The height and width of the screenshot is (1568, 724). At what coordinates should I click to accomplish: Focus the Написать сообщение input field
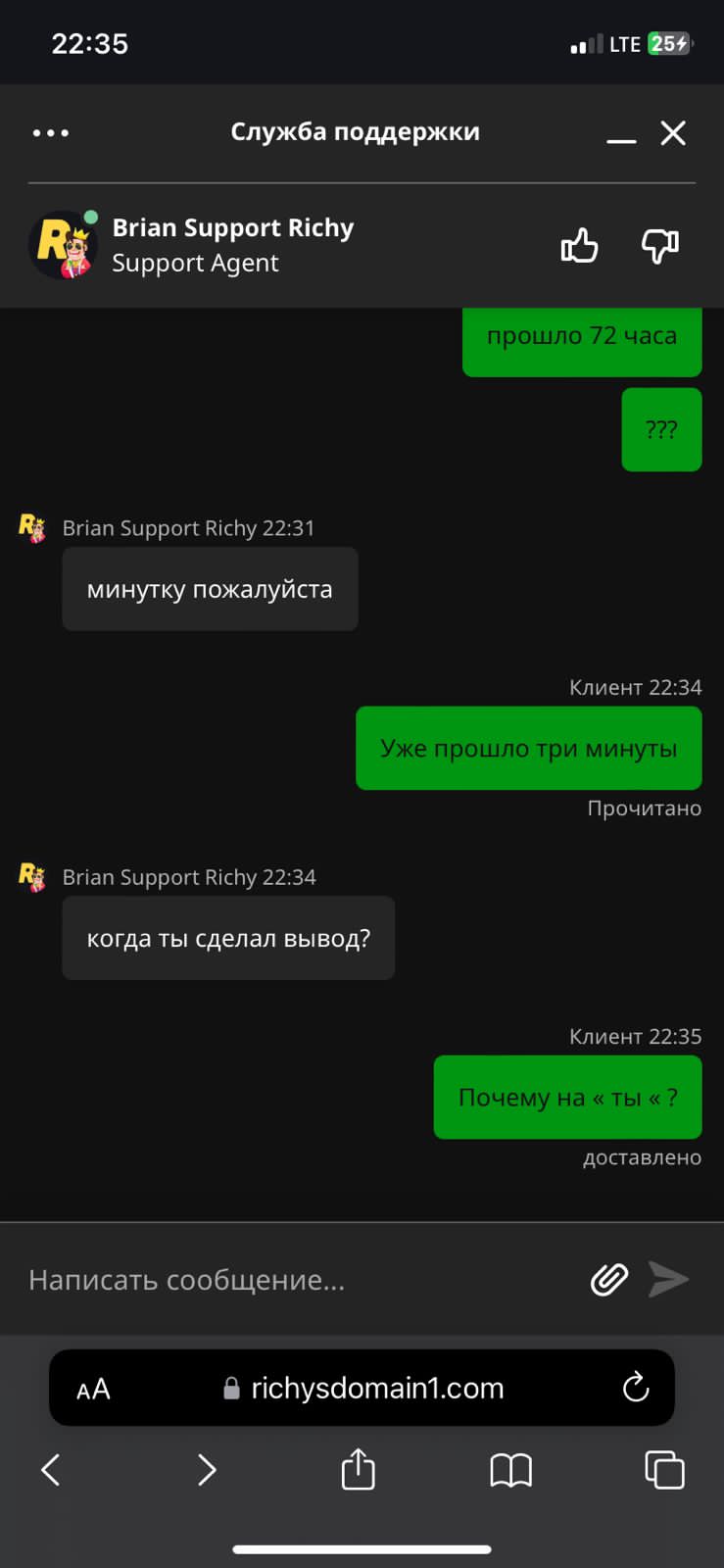tap(294, 1280)
